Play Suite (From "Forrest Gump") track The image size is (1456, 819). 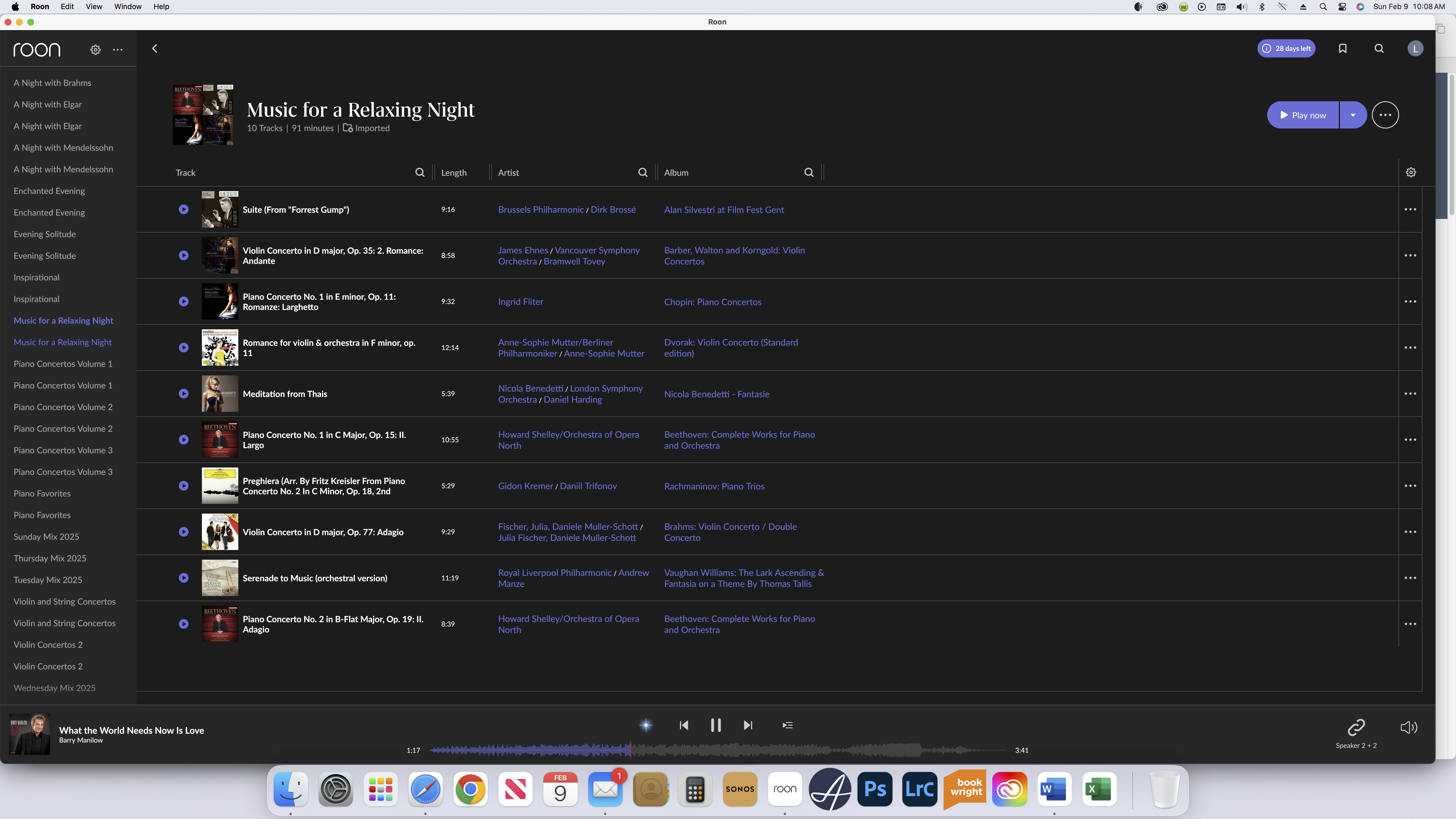coord(184,209)
